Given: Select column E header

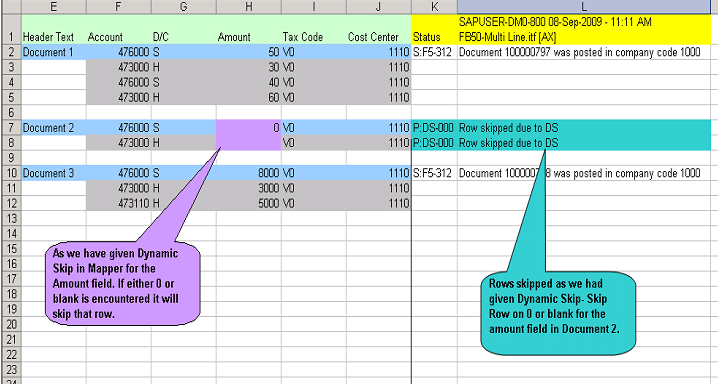Looking at the screenshot, I should 54,6.
